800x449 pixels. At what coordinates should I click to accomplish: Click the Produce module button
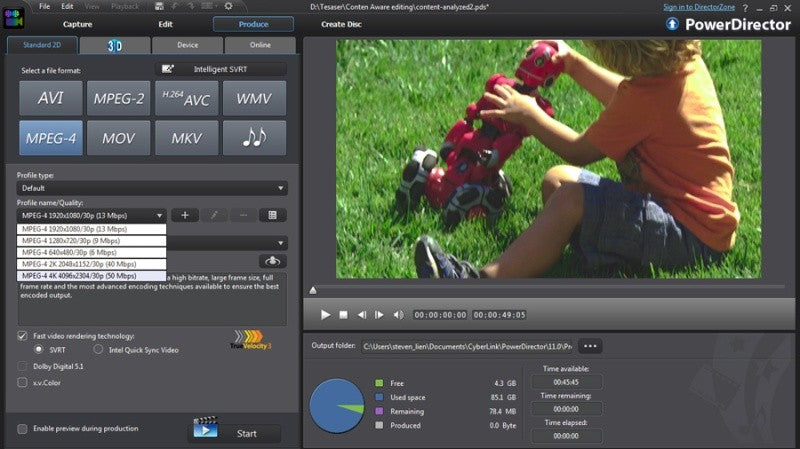(254, 24)
